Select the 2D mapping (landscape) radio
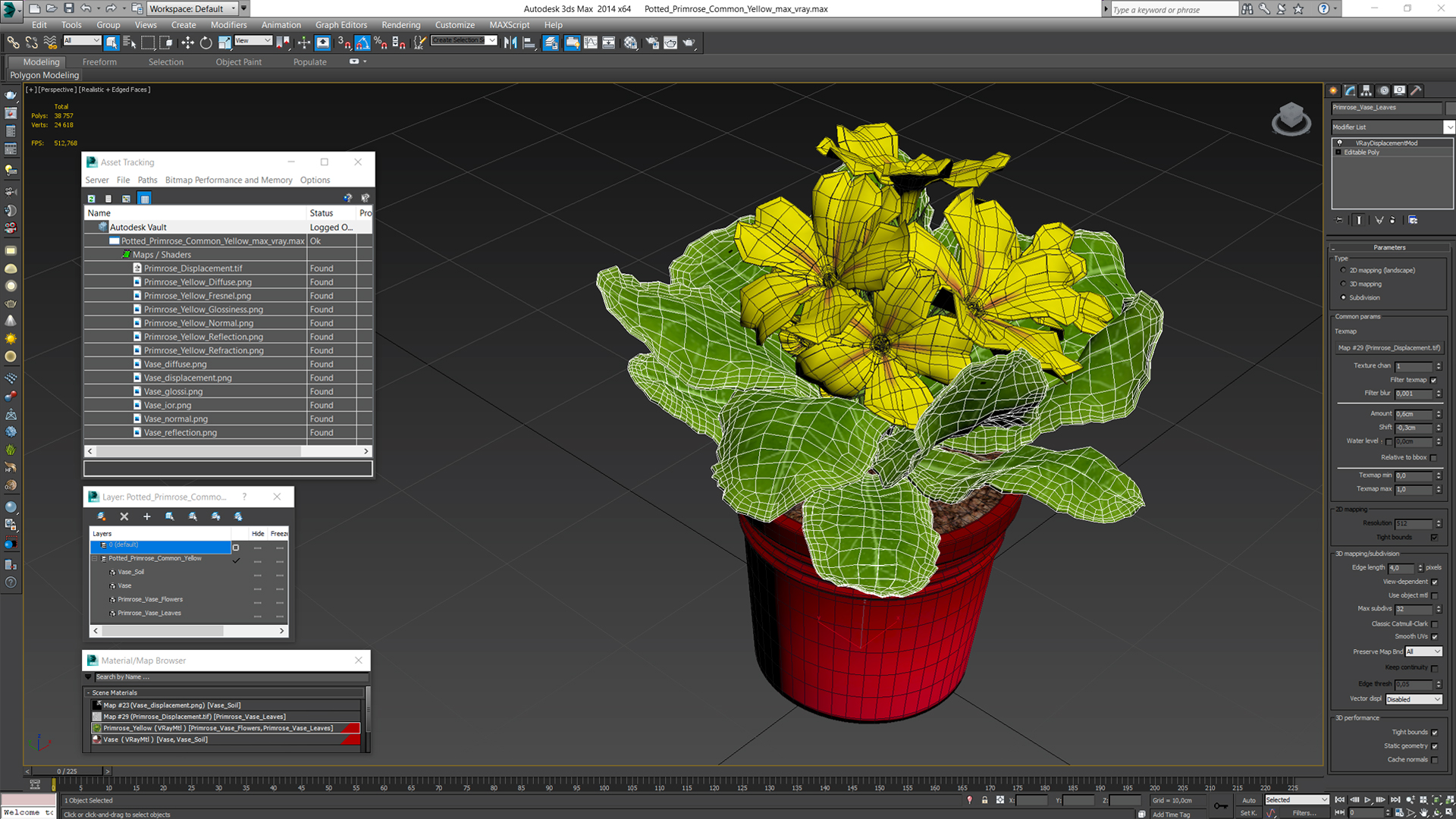1456x819 pixels. (1343, 270)
